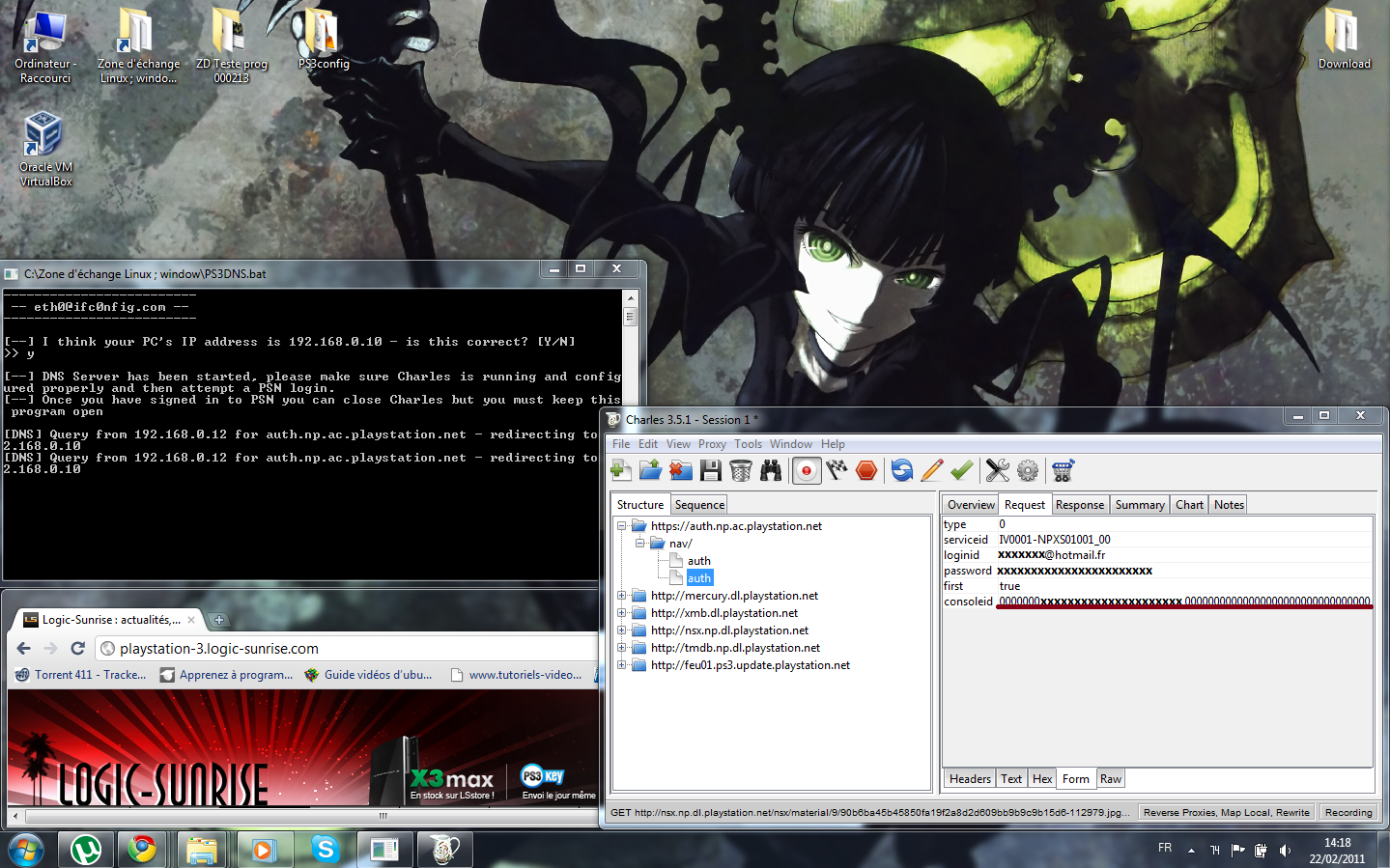Open the PS3config desktop folder
This screenshot has height=868, width=1390.
pos(324,40)
